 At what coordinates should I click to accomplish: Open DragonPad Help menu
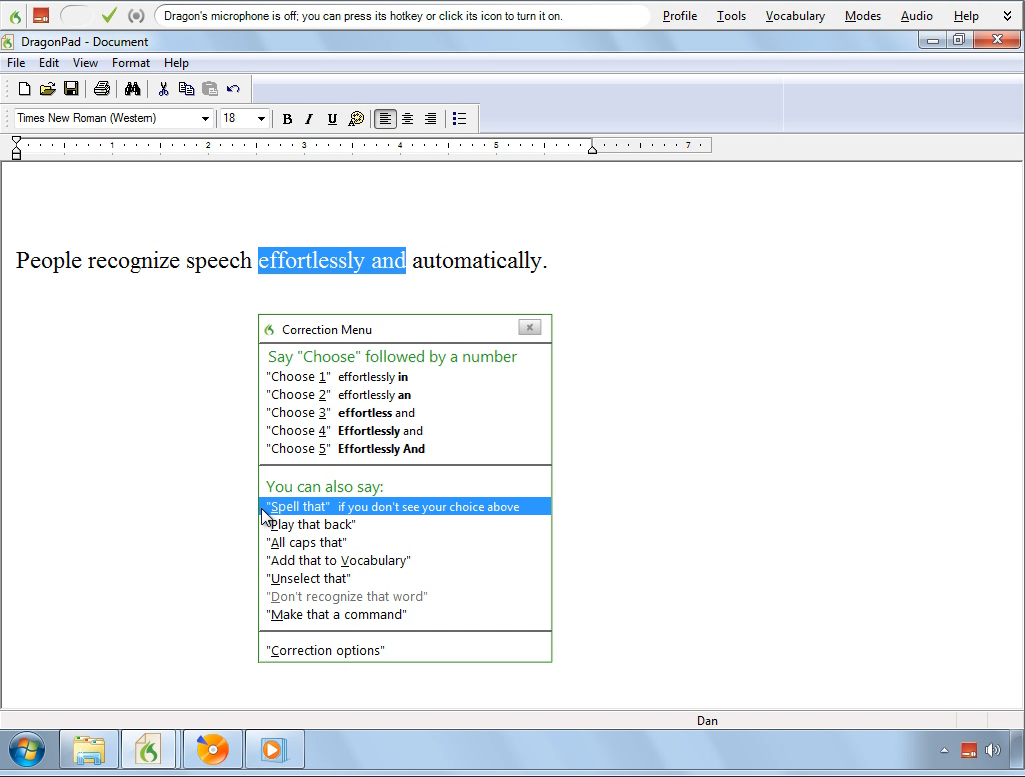pyautogui.click(x=176, y=63)
